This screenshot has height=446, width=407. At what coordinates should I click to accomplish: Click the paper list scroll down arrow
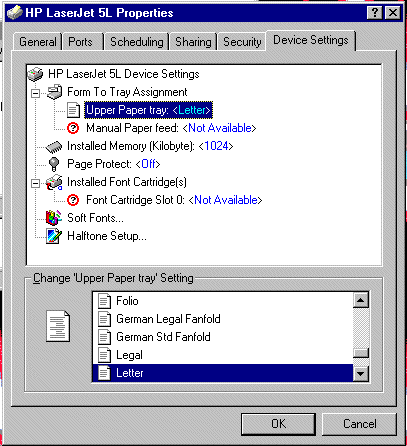(x=360, y=374)
